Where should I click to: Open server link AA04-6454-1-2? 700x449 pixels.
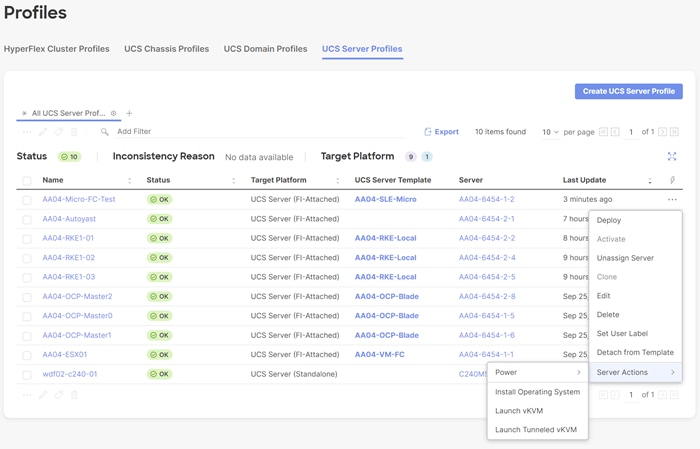coord(487,200)
